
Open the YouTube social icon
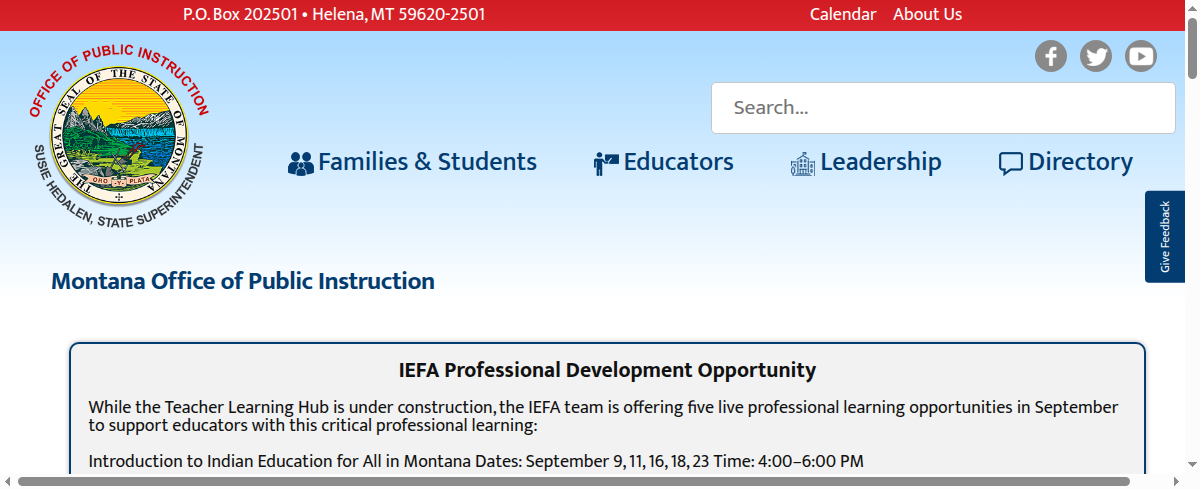click(1141, 56)
